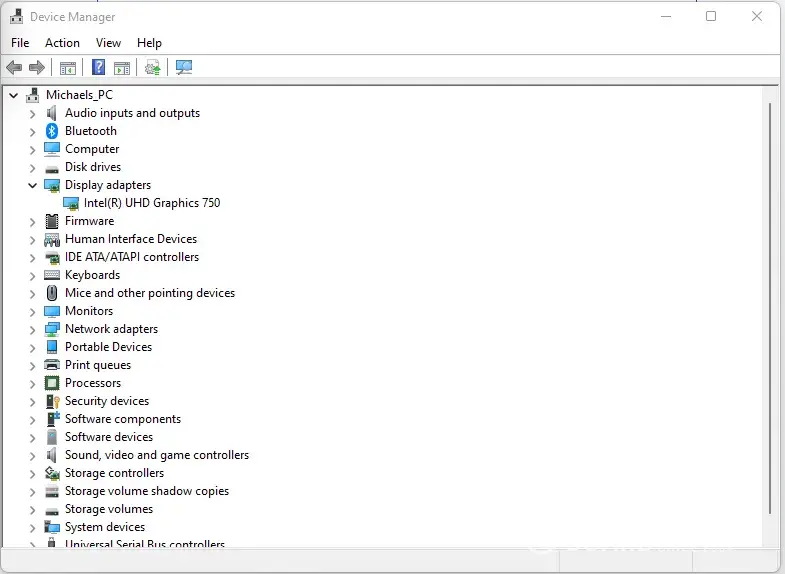This screenshot has width=785, height=574.
Task: Collapse the Display adapters category
Action: point(32,185)
